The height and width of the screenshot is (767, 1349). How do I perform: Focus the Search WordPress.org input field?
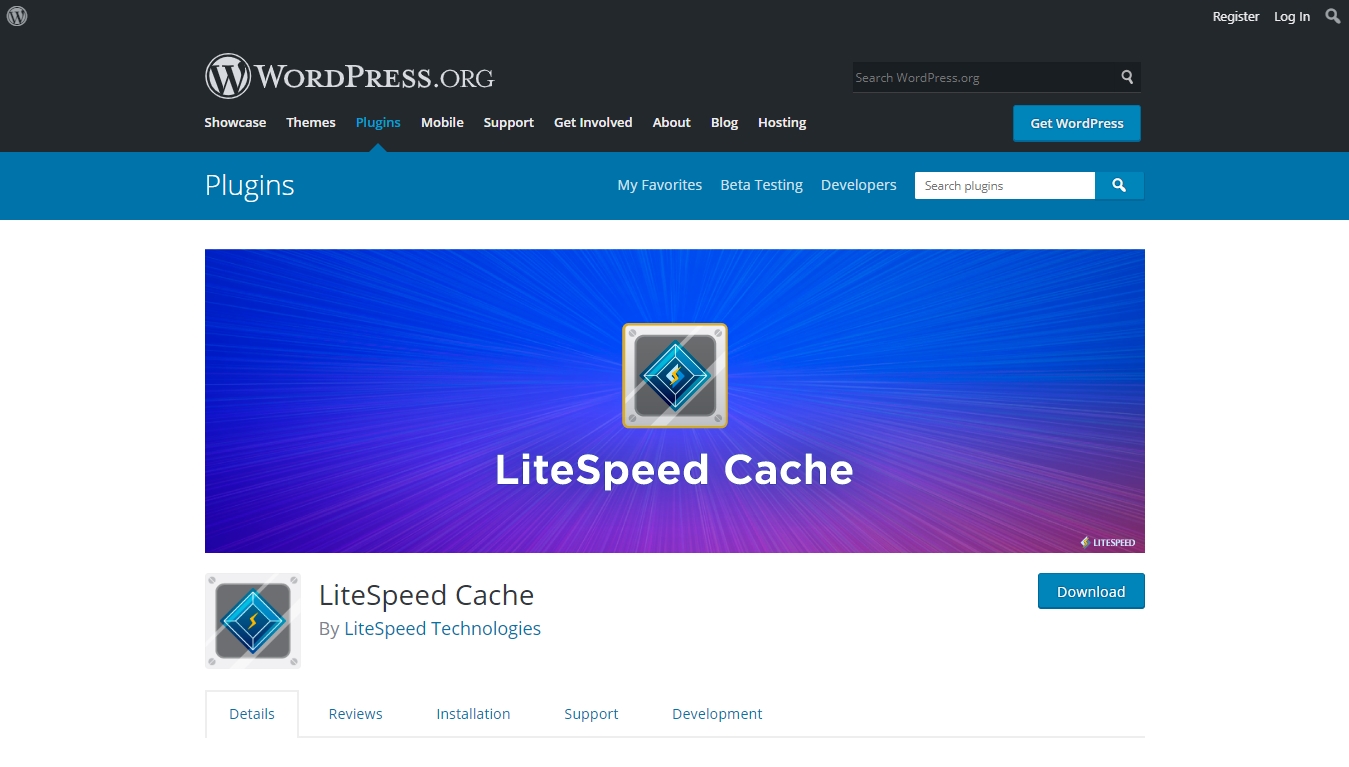click(985, 77)
